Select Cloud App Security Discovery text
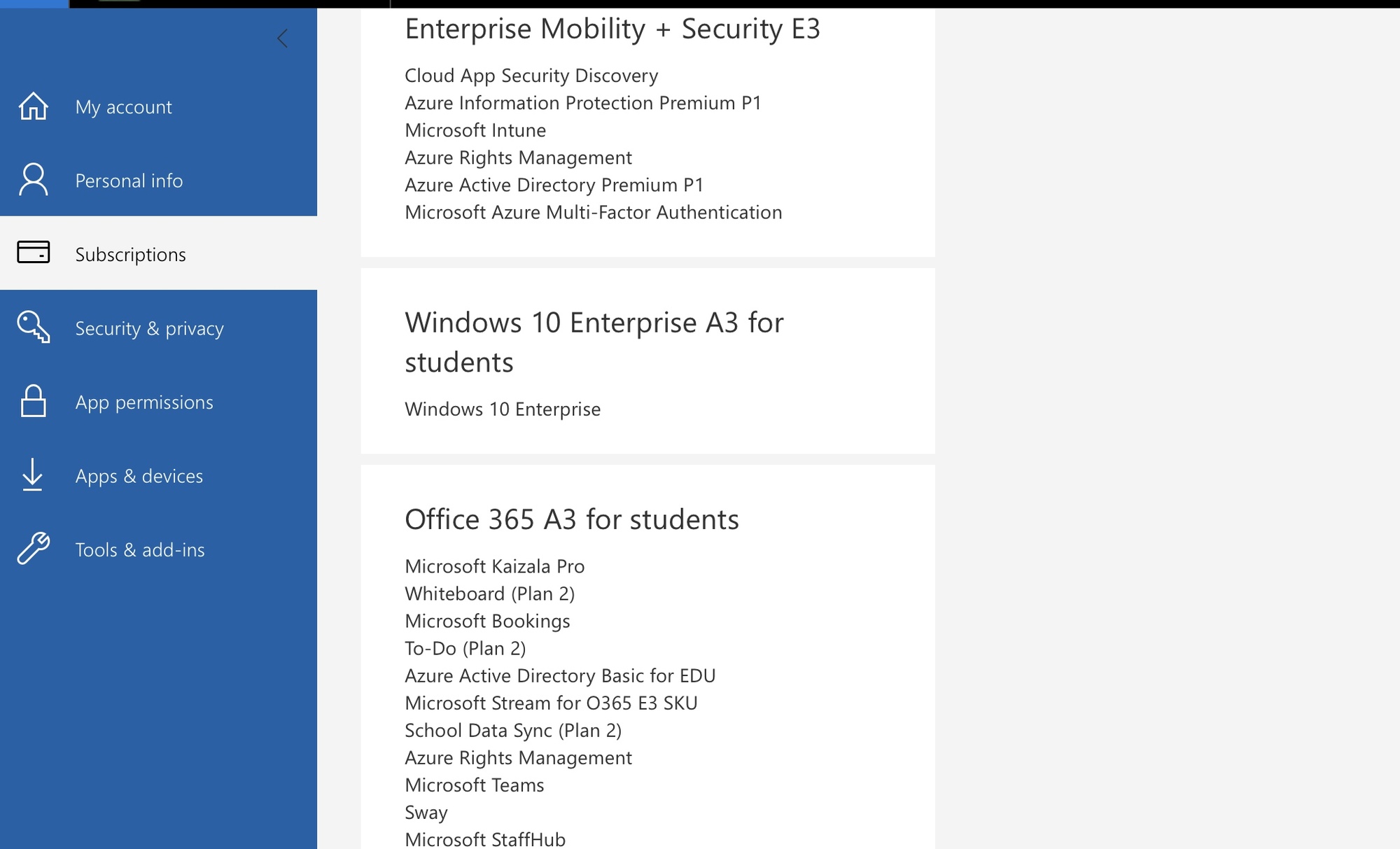Image resolution: width=1400 pixels, height=849 pixels. [531, 76]
